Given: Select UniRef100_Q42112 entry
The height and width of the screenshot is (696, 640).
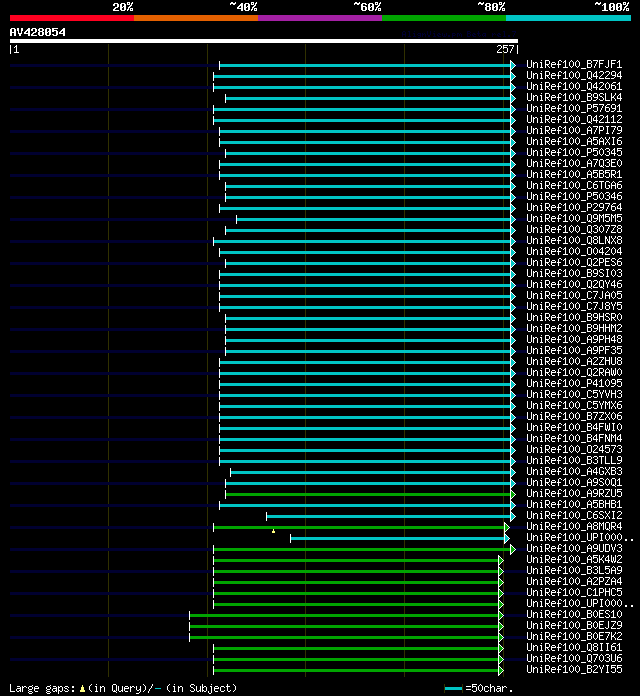Looking at the screenshot, I should point(574,119).
